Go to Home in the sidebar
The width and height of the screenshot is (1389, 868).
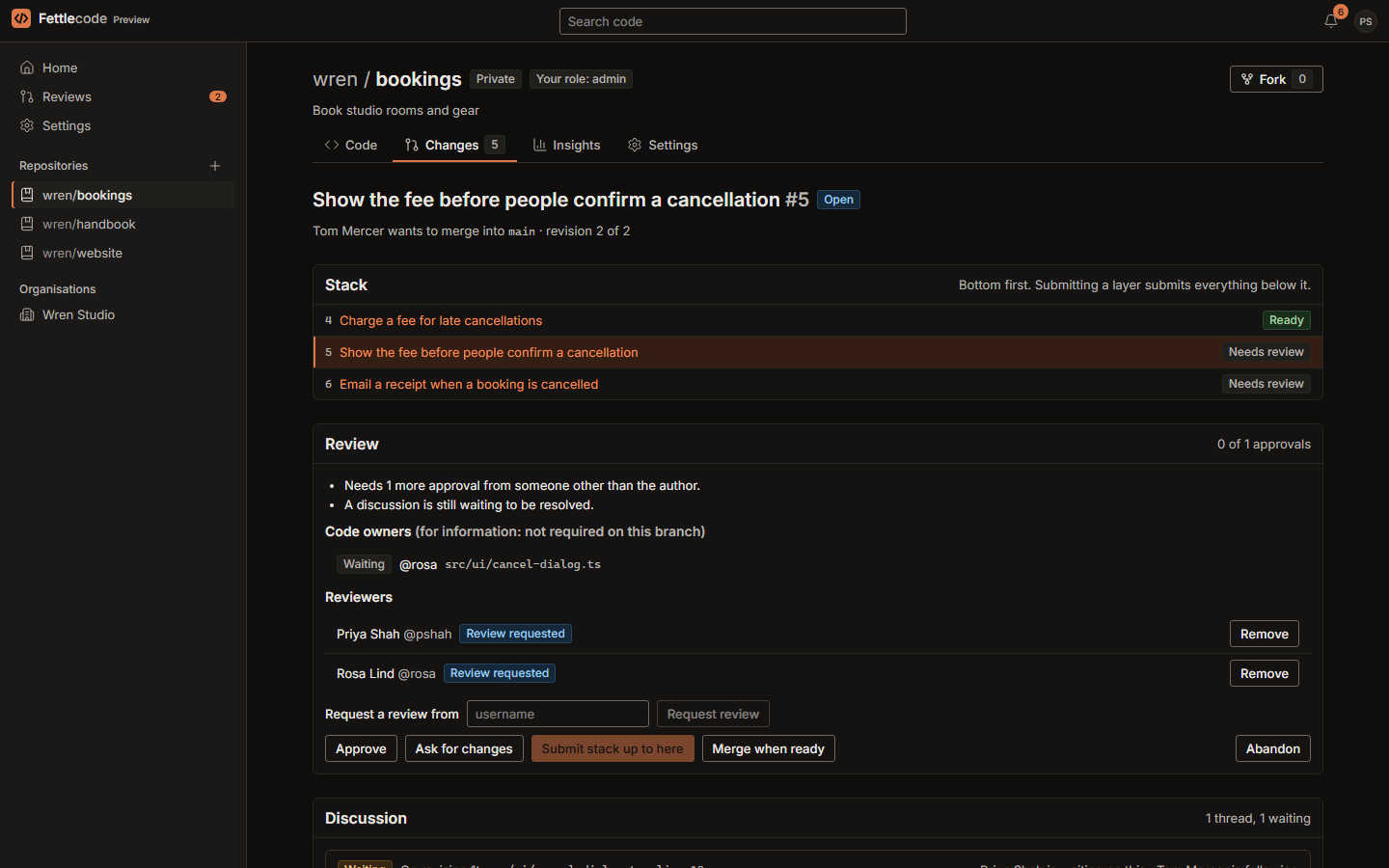pos(123,68)
